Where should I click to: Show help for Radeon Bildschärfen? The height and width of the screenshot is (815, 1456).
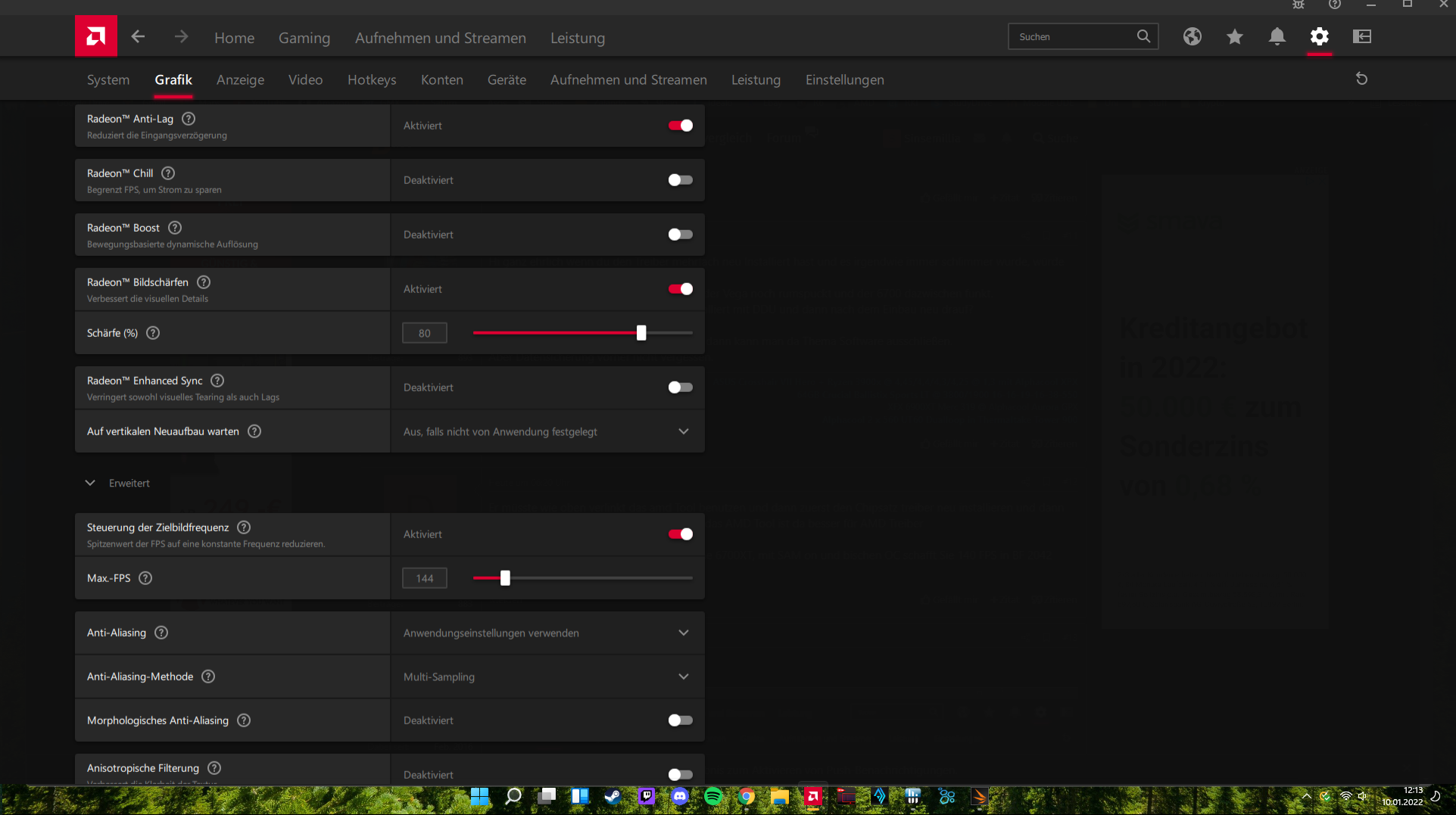tap(204, 282)
